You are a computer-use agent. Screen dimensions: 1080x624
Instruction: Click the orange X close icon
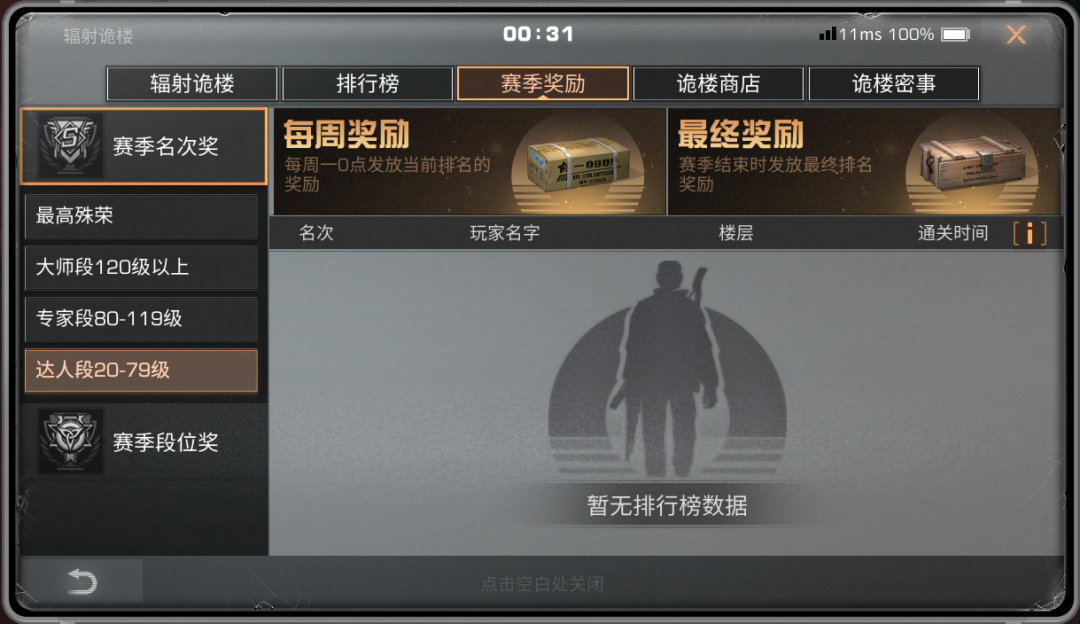1016,34
